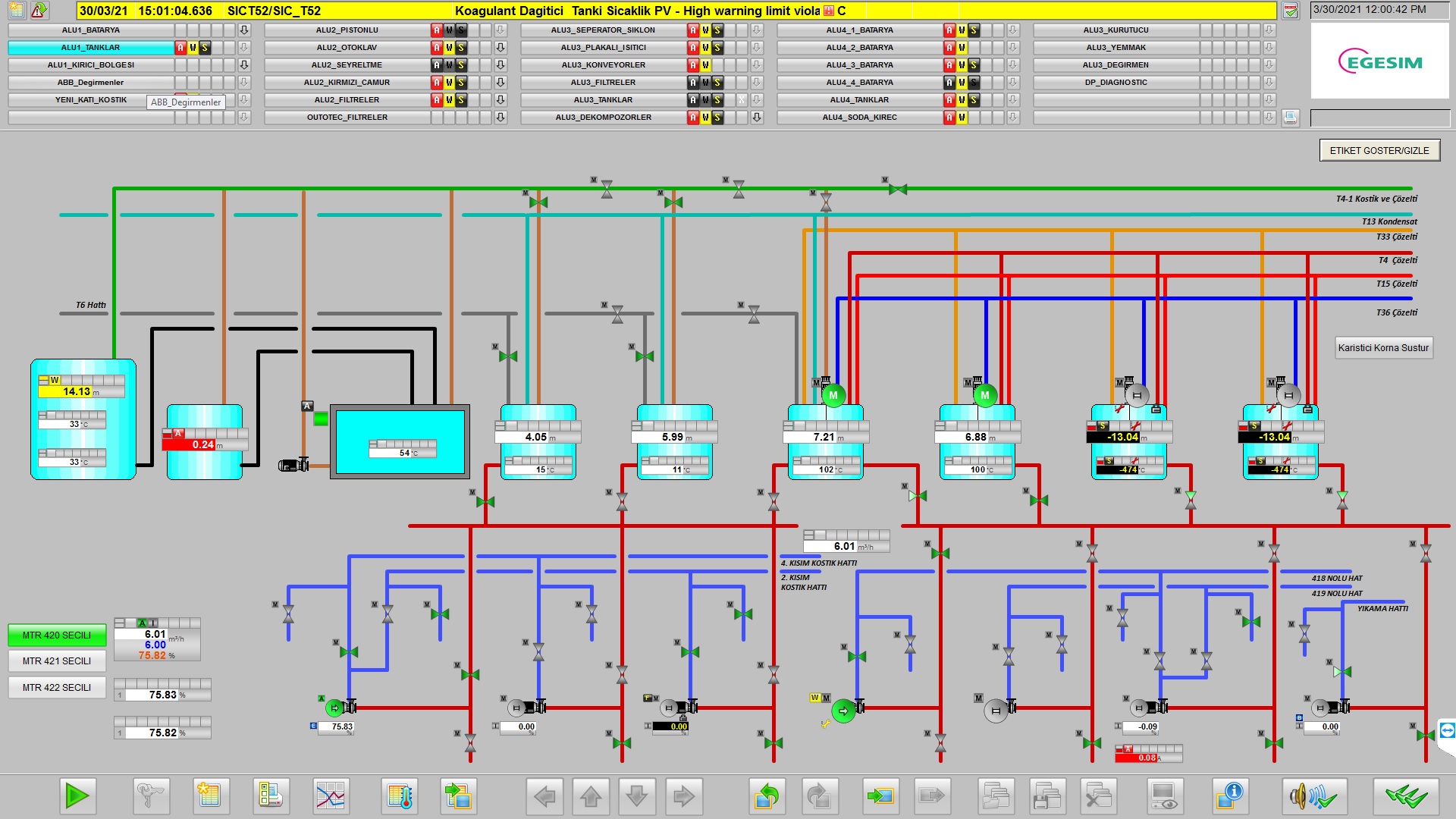Open the temperature table icon
This screenshot has width=1456, height=819.
coord(400,796)
